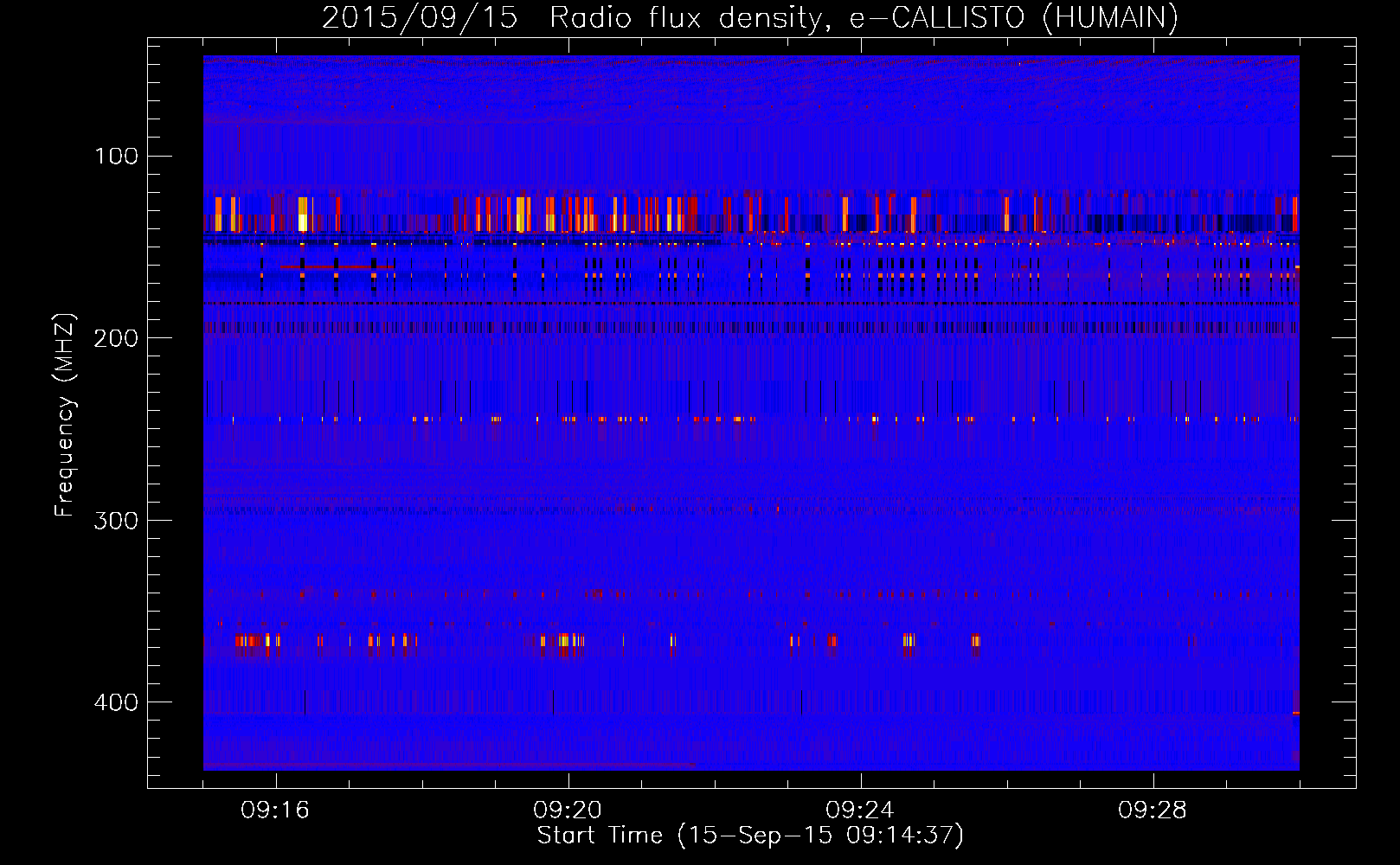Click the 09:16 time tick label
Viewport: 1400px width, 865px height.
click(276, 811)
